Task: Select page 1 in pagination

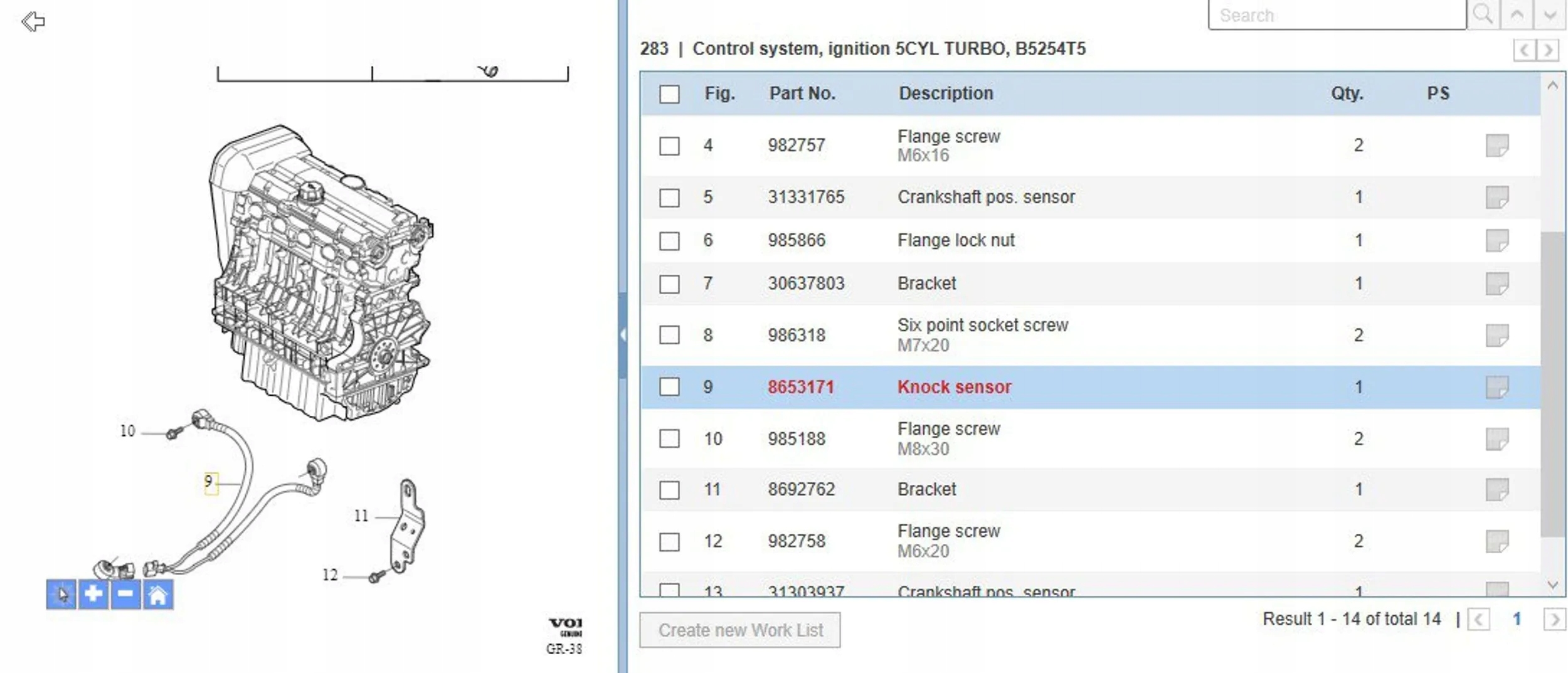Action: 1517,619
